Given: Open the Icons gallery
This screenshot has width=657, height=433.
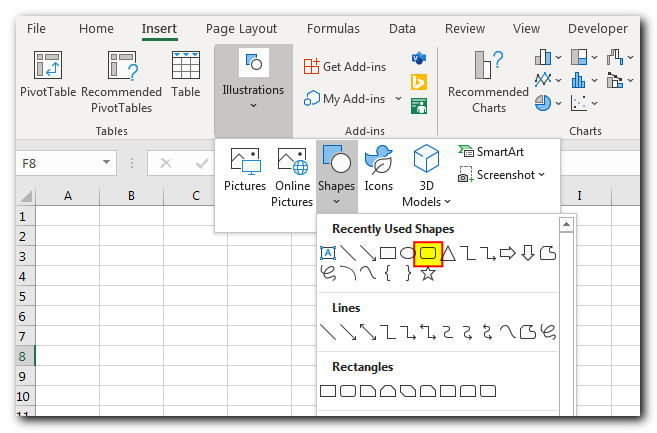Looking at the screenshot, I should 378,169.
